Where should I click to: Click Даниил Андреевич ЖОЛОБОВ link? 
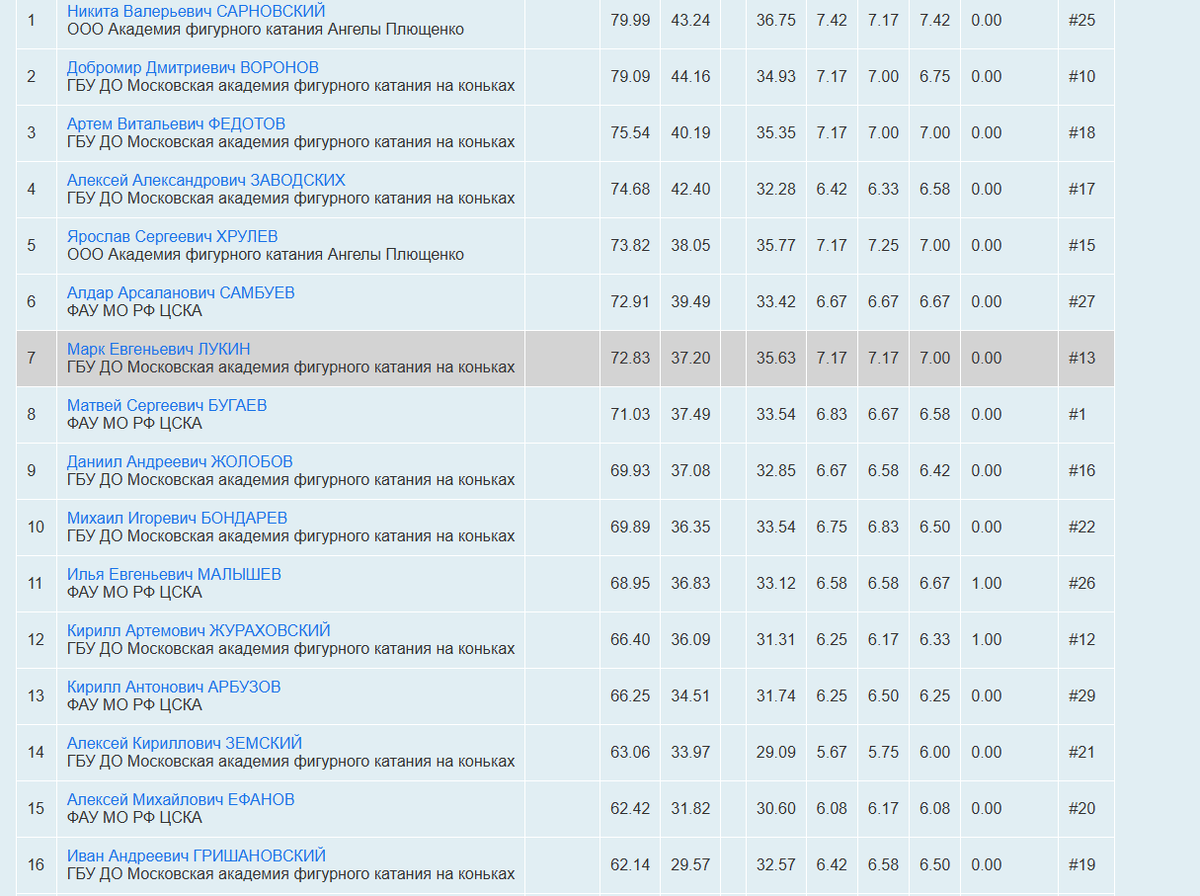tap(180, 462)
